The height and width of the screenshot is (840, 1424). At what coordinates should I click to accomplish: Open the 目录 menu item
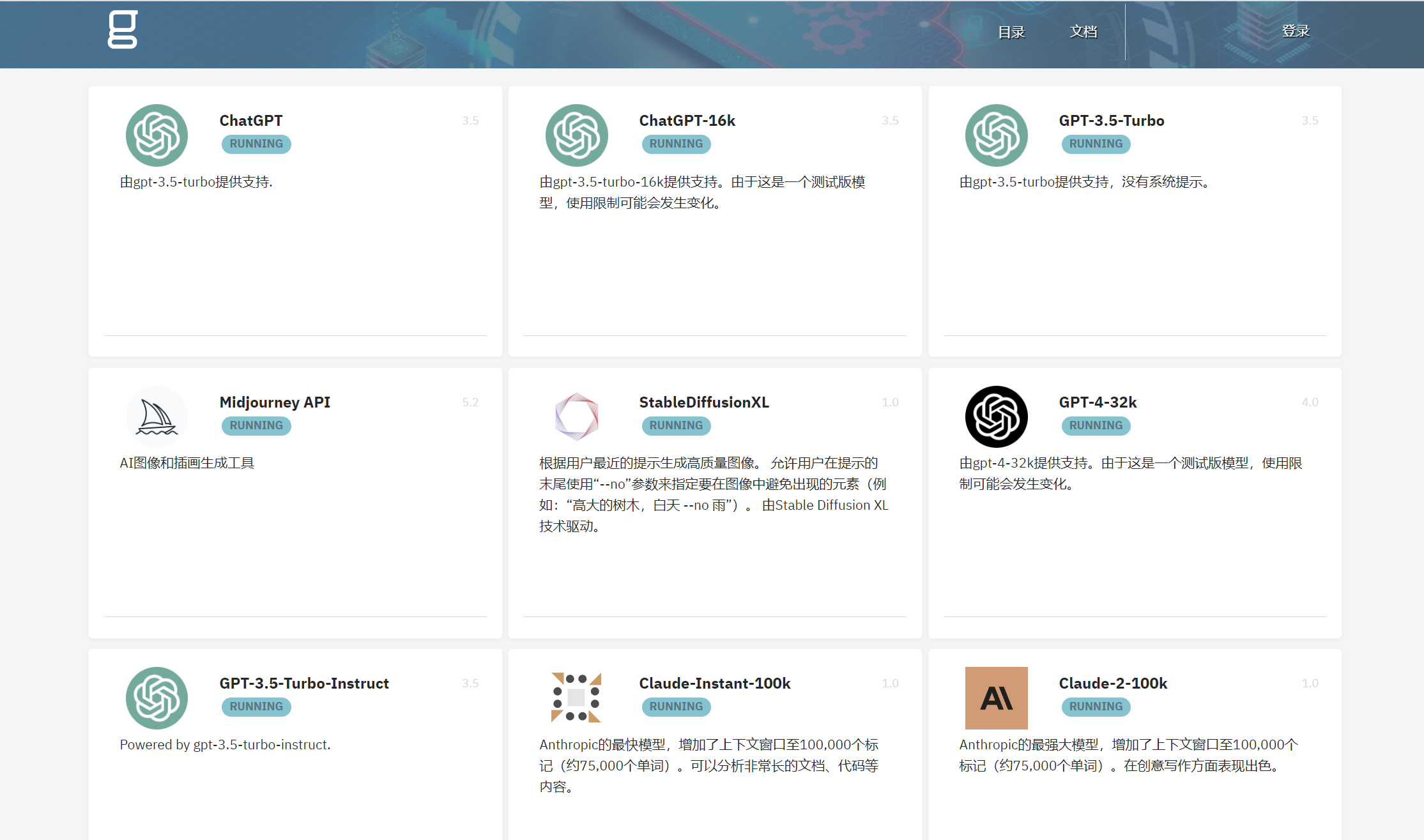(x=1011, y=32)
